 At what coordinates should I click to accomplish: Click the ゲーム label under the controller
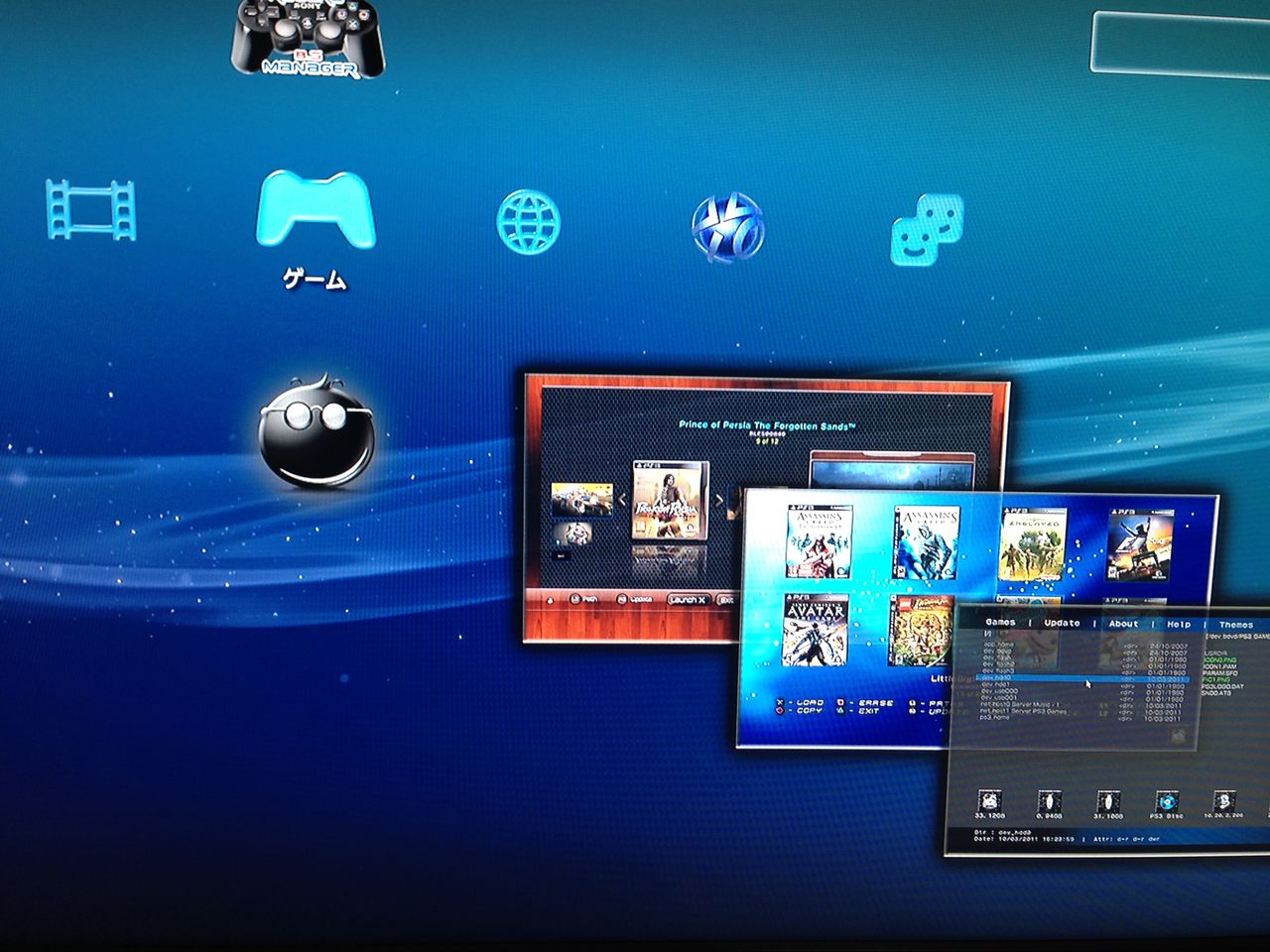(316, 281)
